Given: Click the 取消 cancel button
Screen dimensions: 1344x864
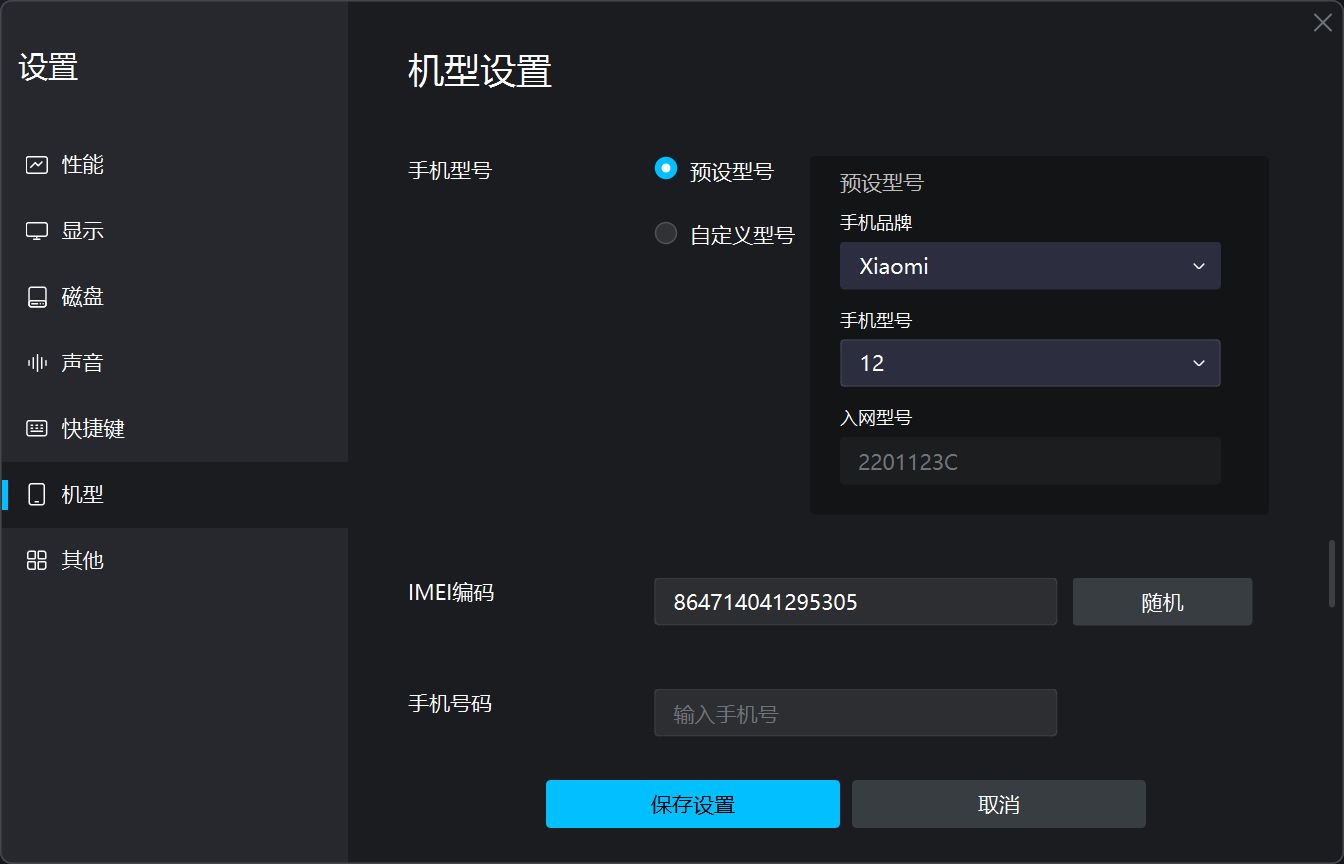Looking at the screenshot, I should coord(998,804).
